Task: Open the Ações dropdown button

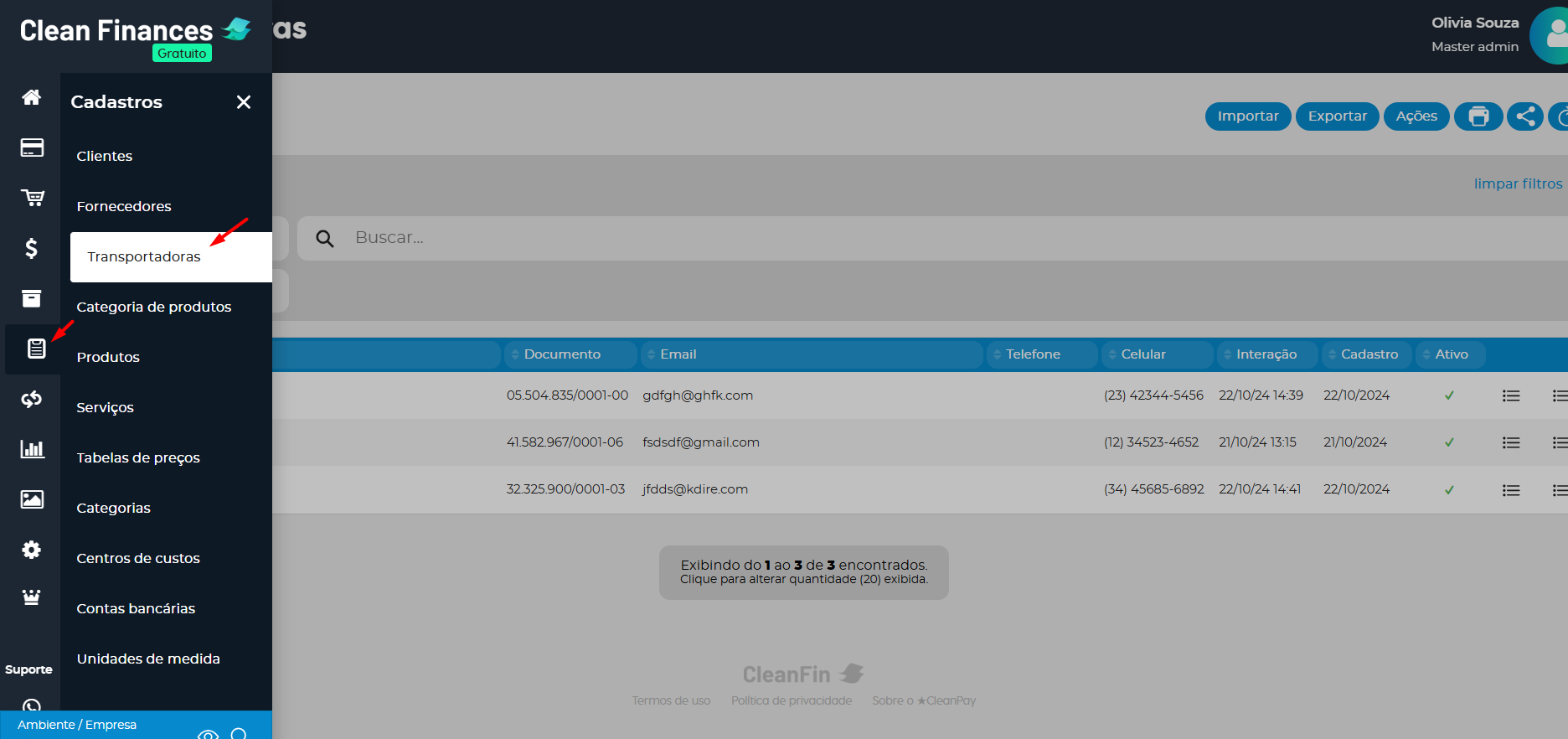Action: (1416, 116)
